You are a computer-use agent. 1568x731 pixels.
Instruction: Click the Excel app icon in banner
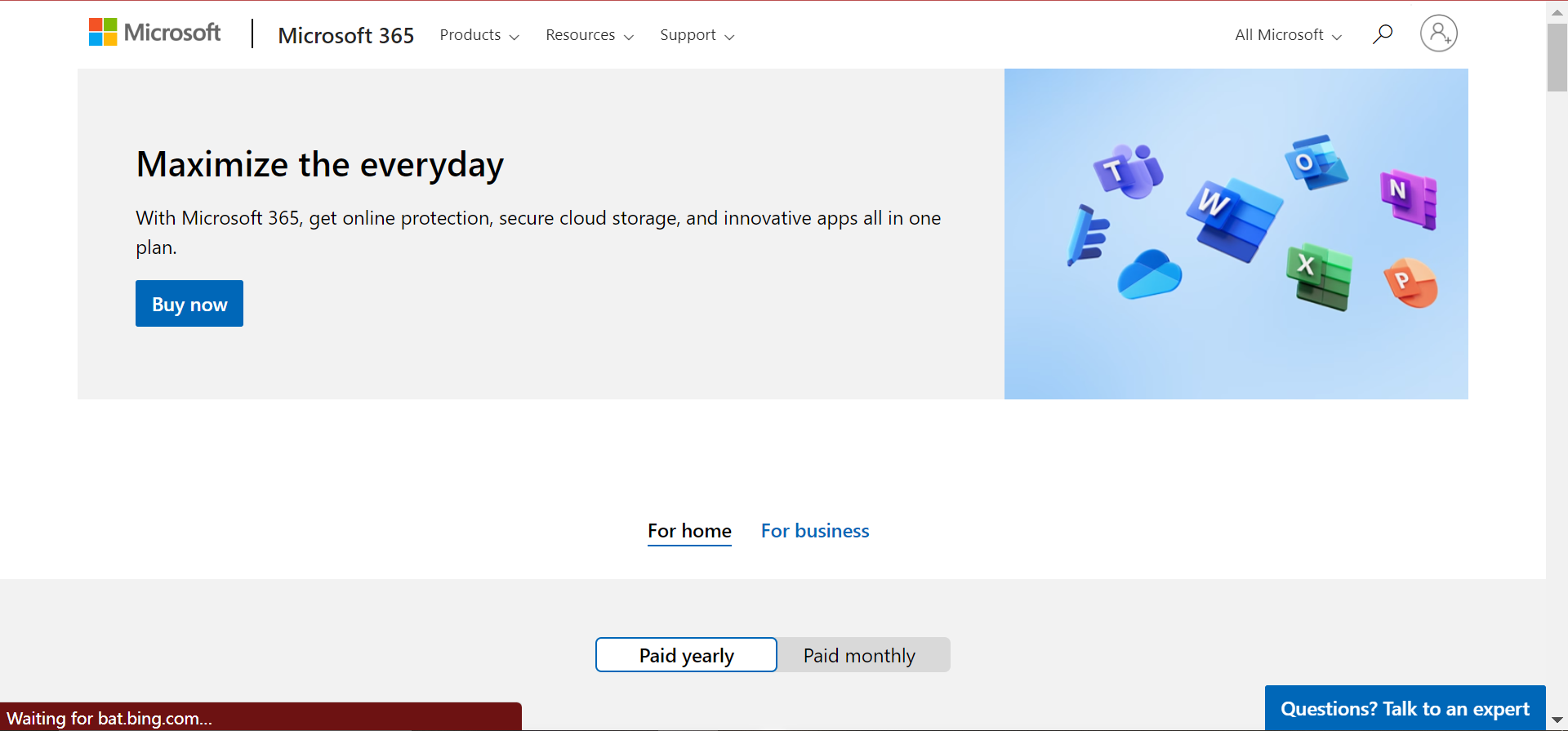pyautogui.click(x=1320, y=276)
